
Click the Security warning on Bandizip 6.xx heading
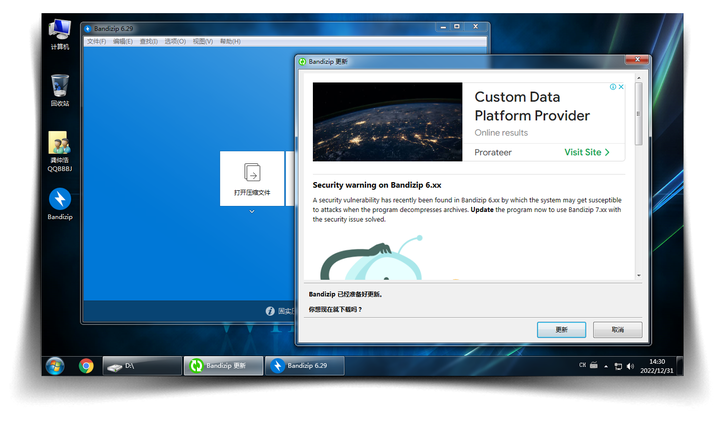pyautogui.click(x=377, y=185)
